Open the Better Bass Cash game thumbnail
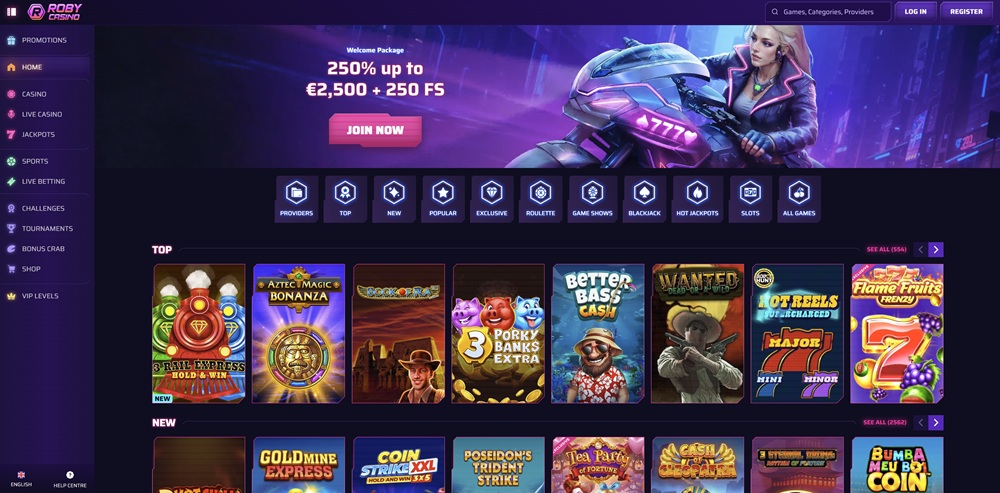The image size is (1000, 493). click(598, 334)
